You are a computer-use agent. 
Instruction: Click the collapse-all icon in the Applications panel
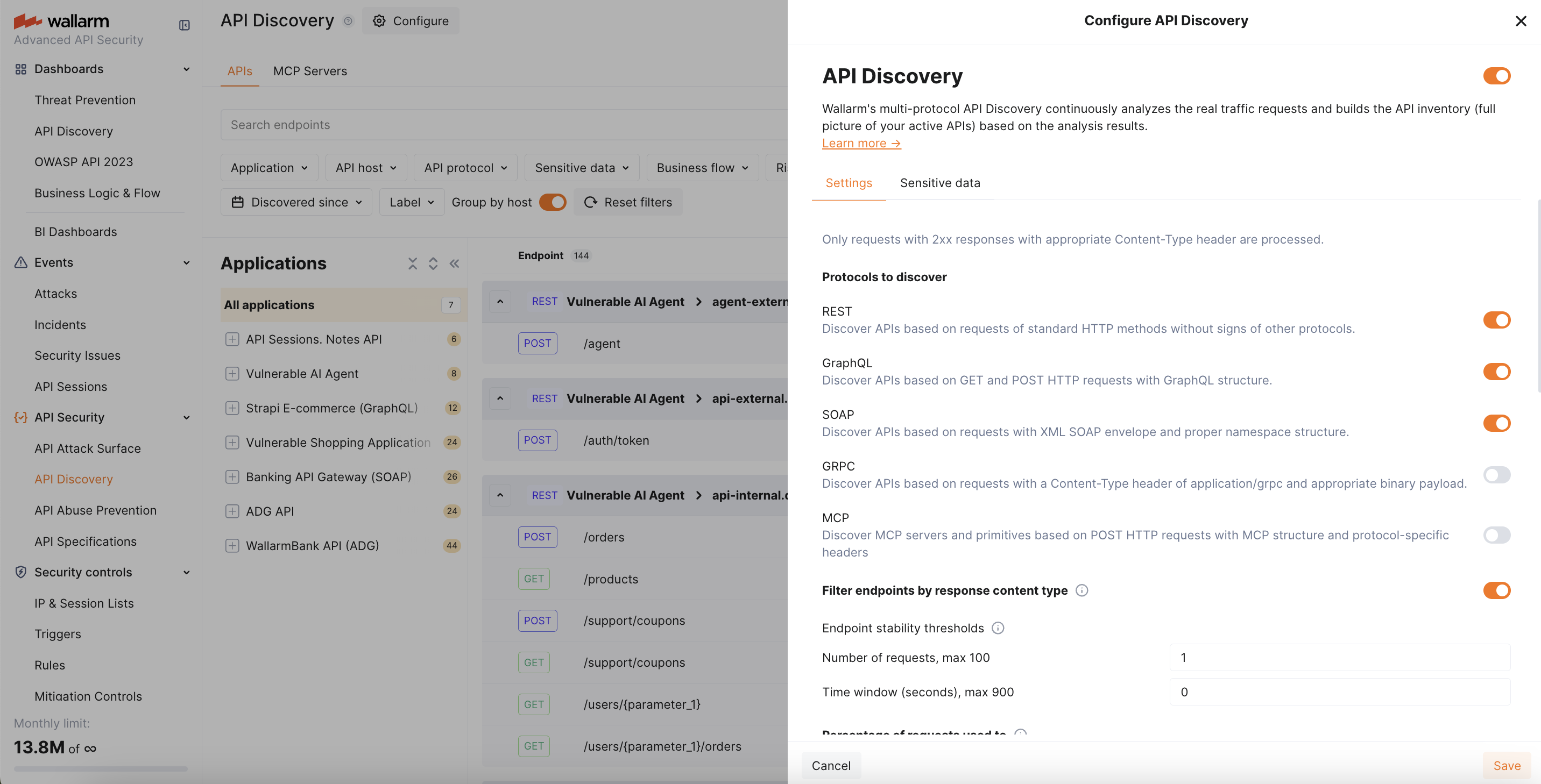[x=413, y=263]
